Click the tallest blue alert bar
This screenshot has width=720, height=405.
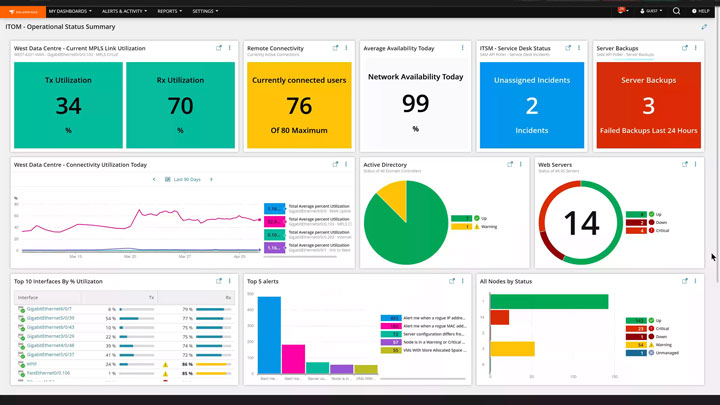click(269, 335)
